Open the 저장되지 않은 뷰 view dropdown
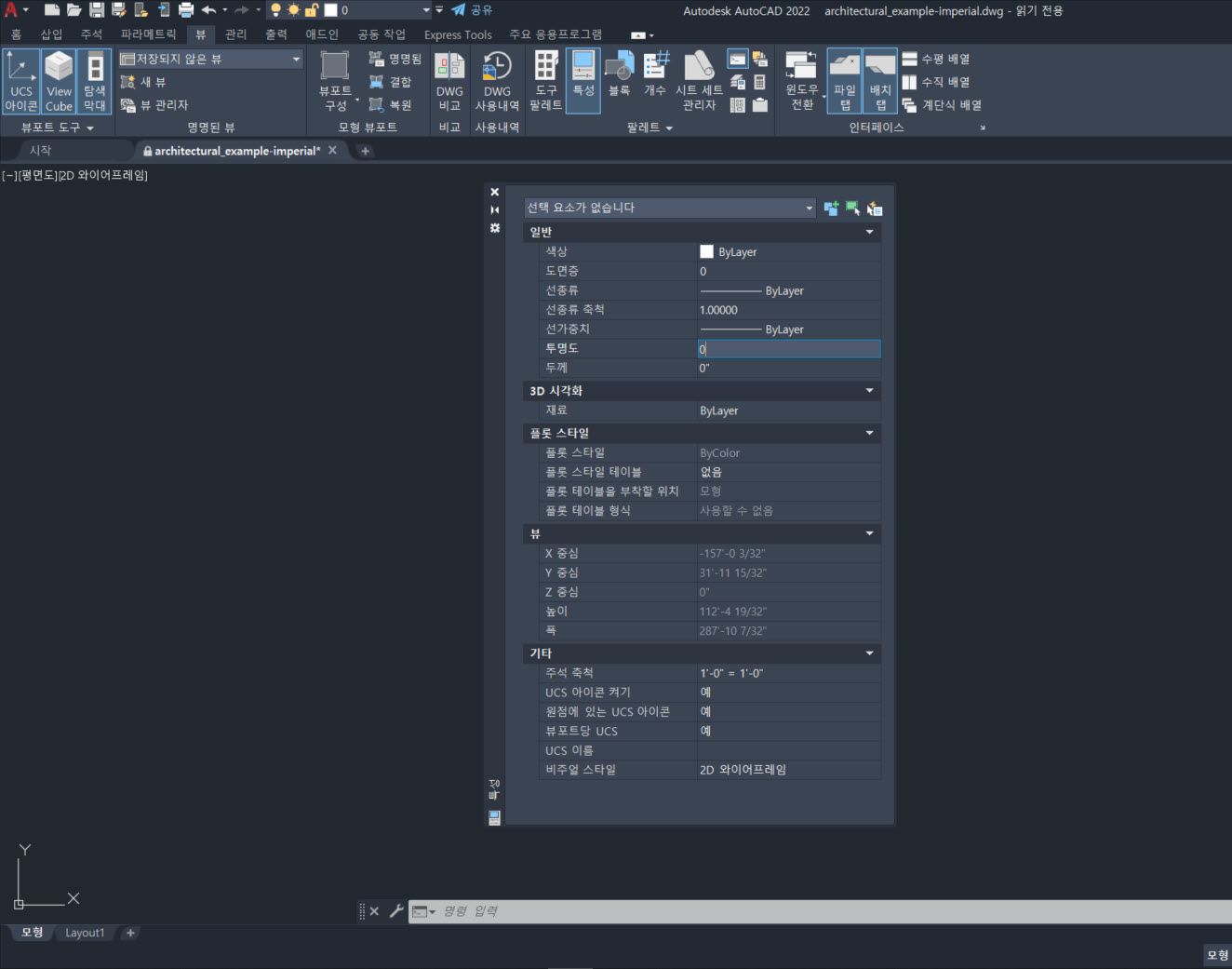The width and height of the screenshot is (1232, 969). tap(211, 59)
